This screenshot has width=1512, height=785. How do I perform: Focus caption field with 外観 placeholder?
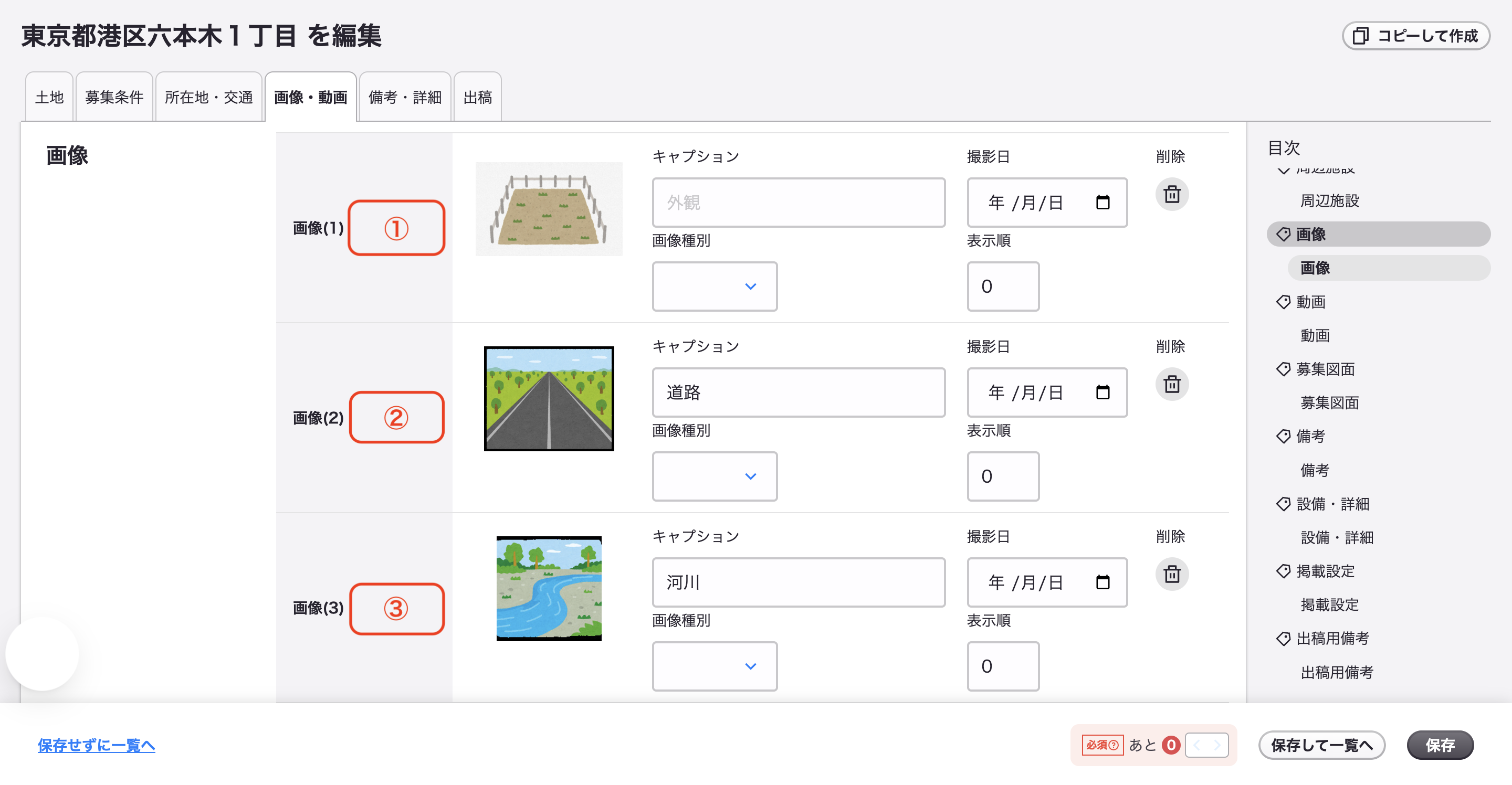pos(798,203)
